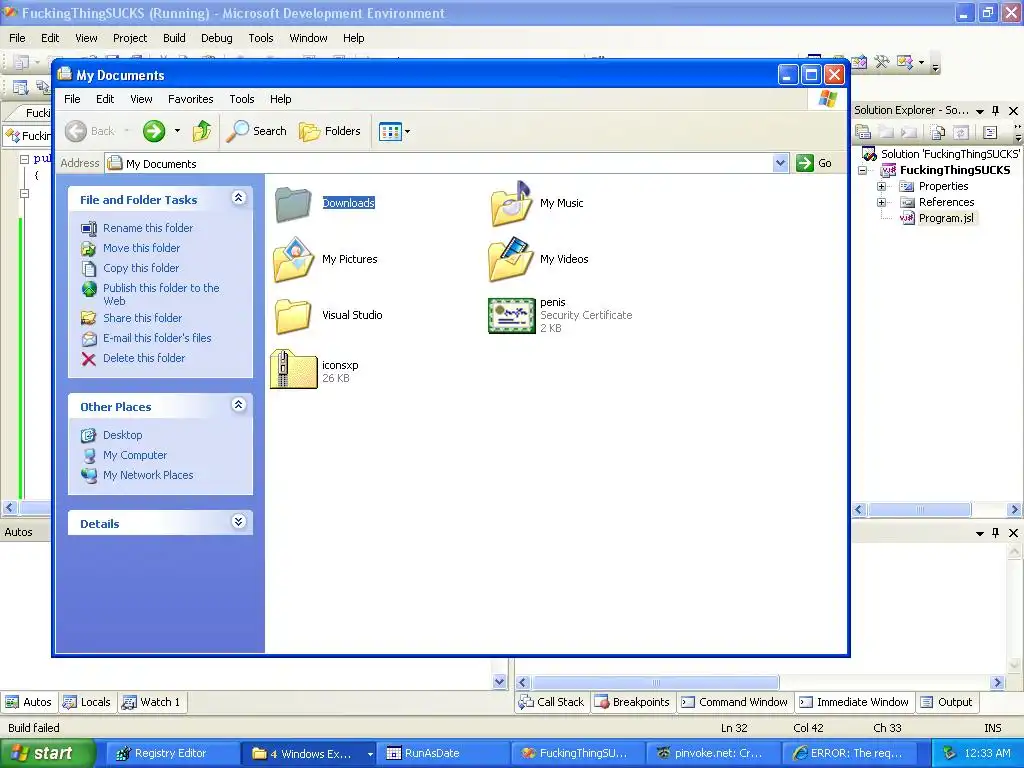The height and width of the screenshot is (768, 1024).
Task: Select Program.jsl in Solution Explorer
Action: point(946,218)
